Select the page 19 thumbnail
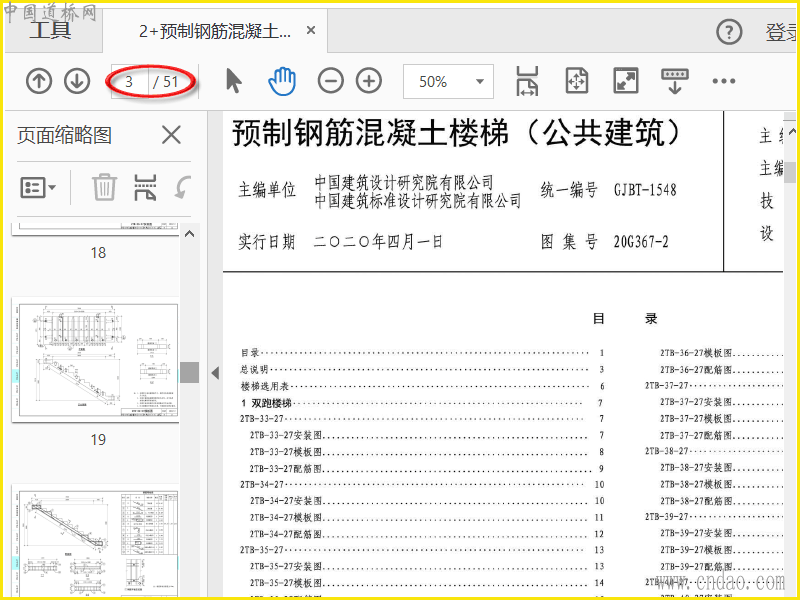Viewport: 800px width, 600px height. (95, 361)
